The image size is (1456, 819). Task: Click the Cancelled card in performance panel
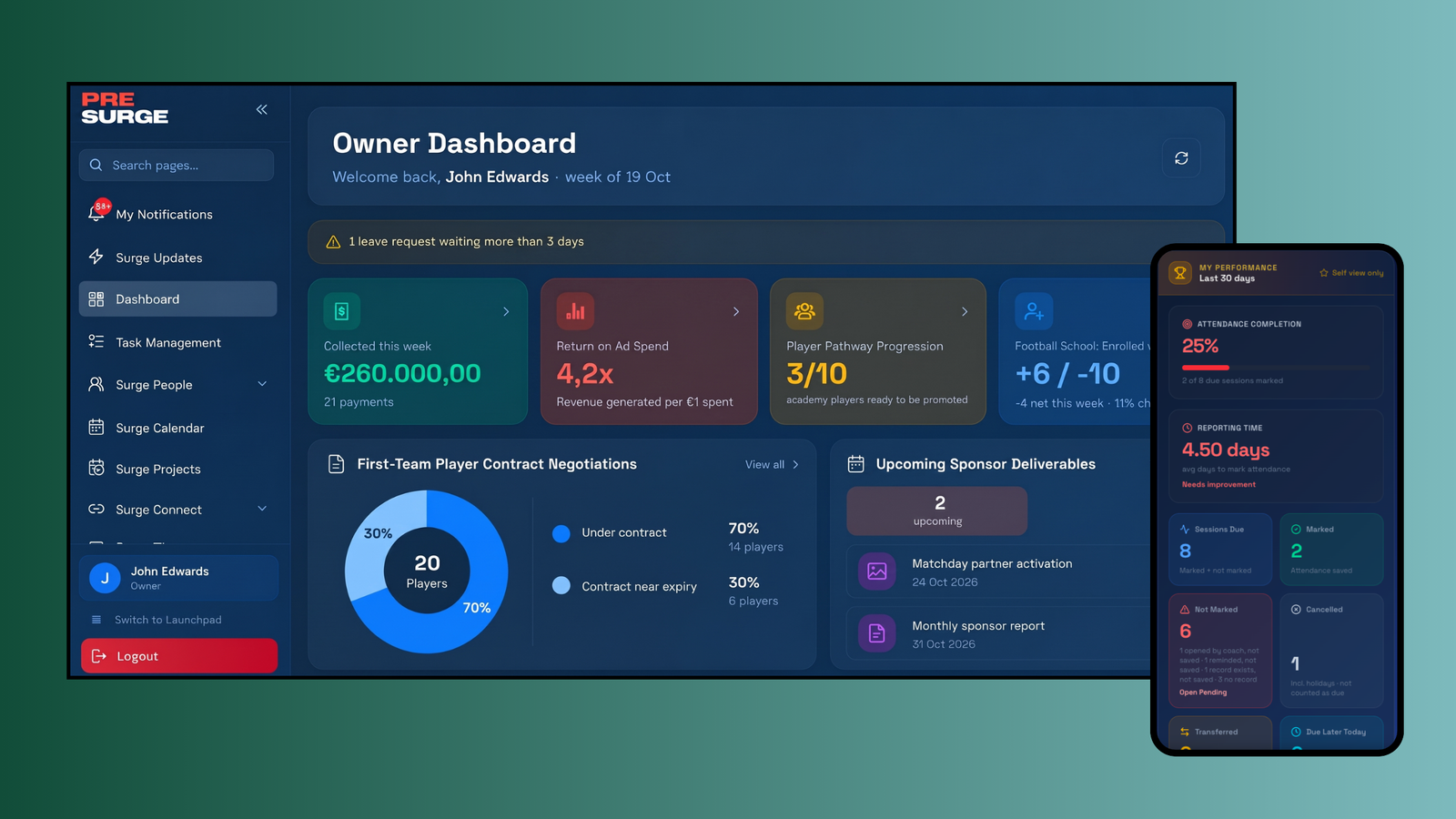[1332, 651]
